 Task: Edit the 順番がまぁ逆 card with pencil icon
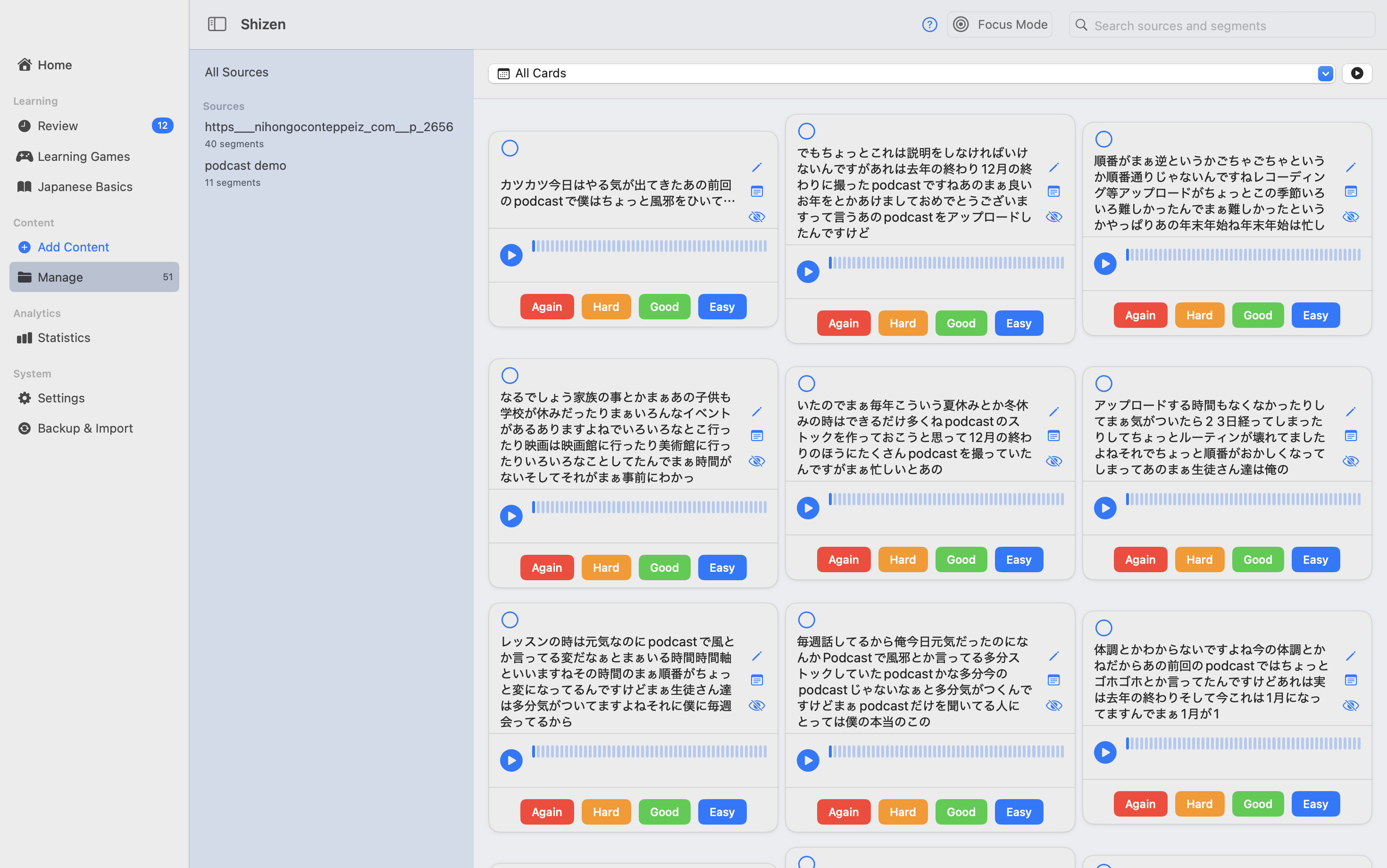pos(1350,167)
